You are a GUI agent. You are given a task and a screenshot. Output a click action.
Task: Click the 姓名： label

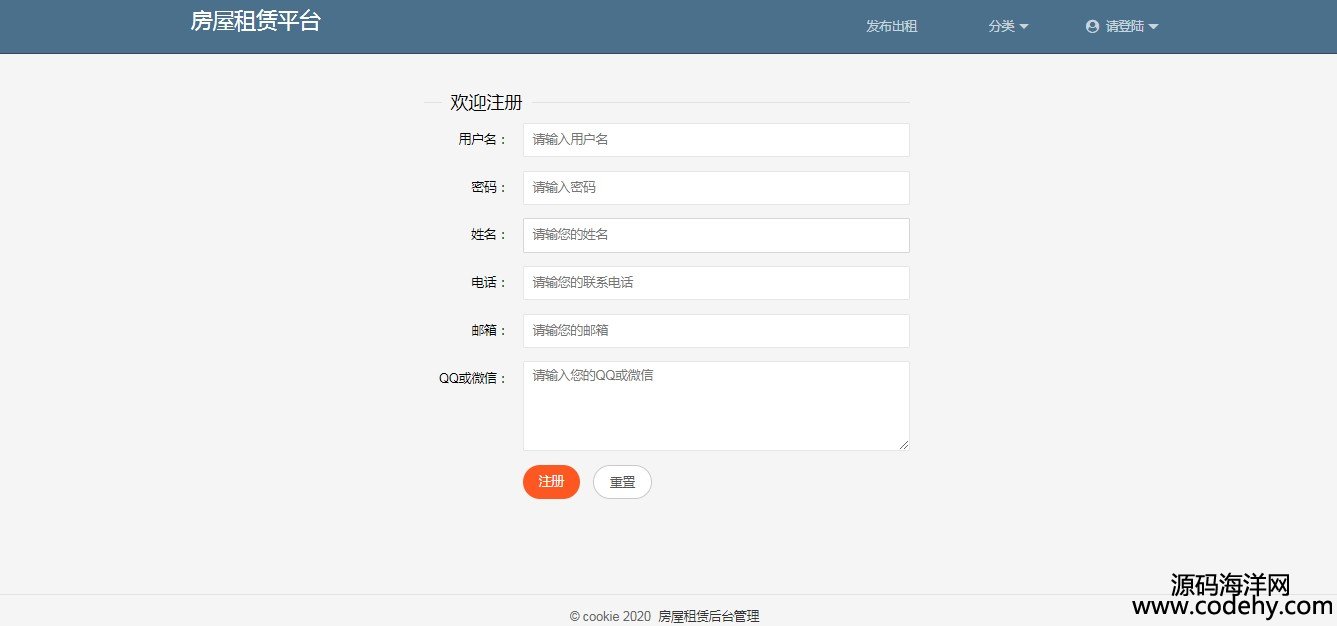[x=489, y=235]
